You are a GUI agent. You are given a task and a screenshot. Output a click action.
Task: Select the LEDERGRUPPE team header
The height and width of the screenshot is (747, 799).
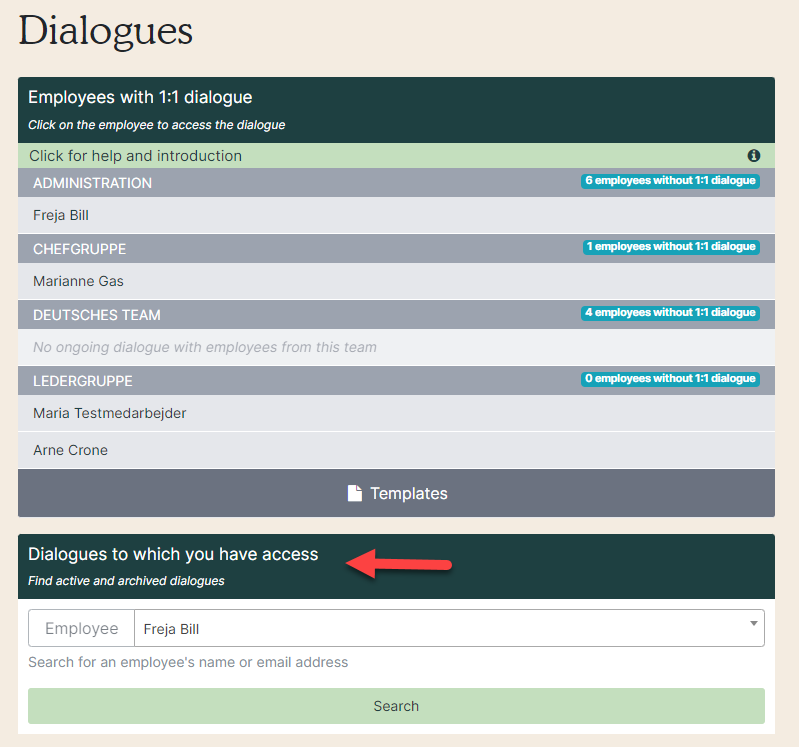[x=83, y=381]
